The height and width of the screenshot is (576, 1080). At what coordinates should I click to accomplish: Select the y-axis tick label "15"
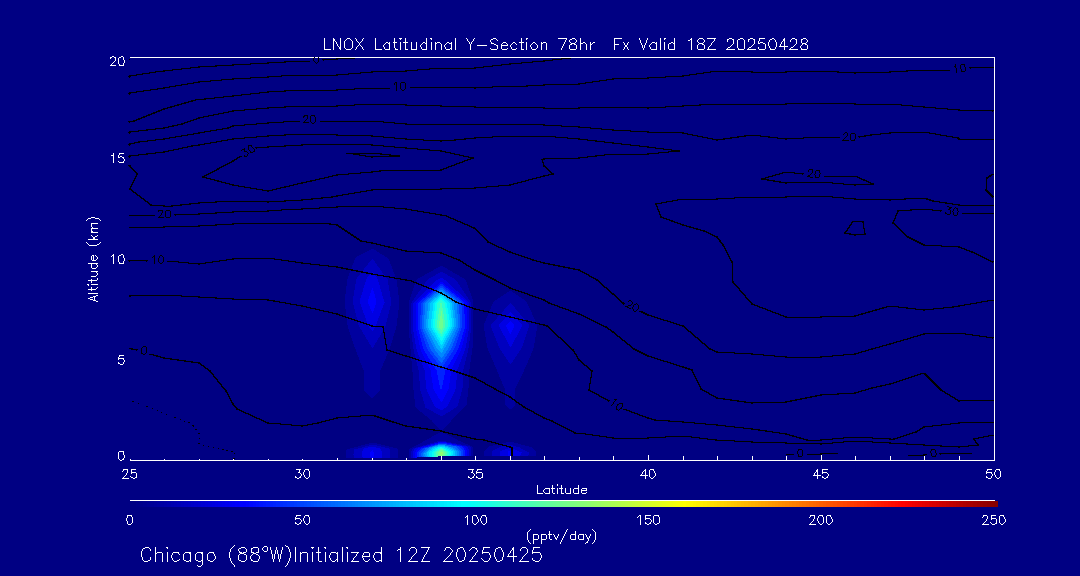point(117,158)
